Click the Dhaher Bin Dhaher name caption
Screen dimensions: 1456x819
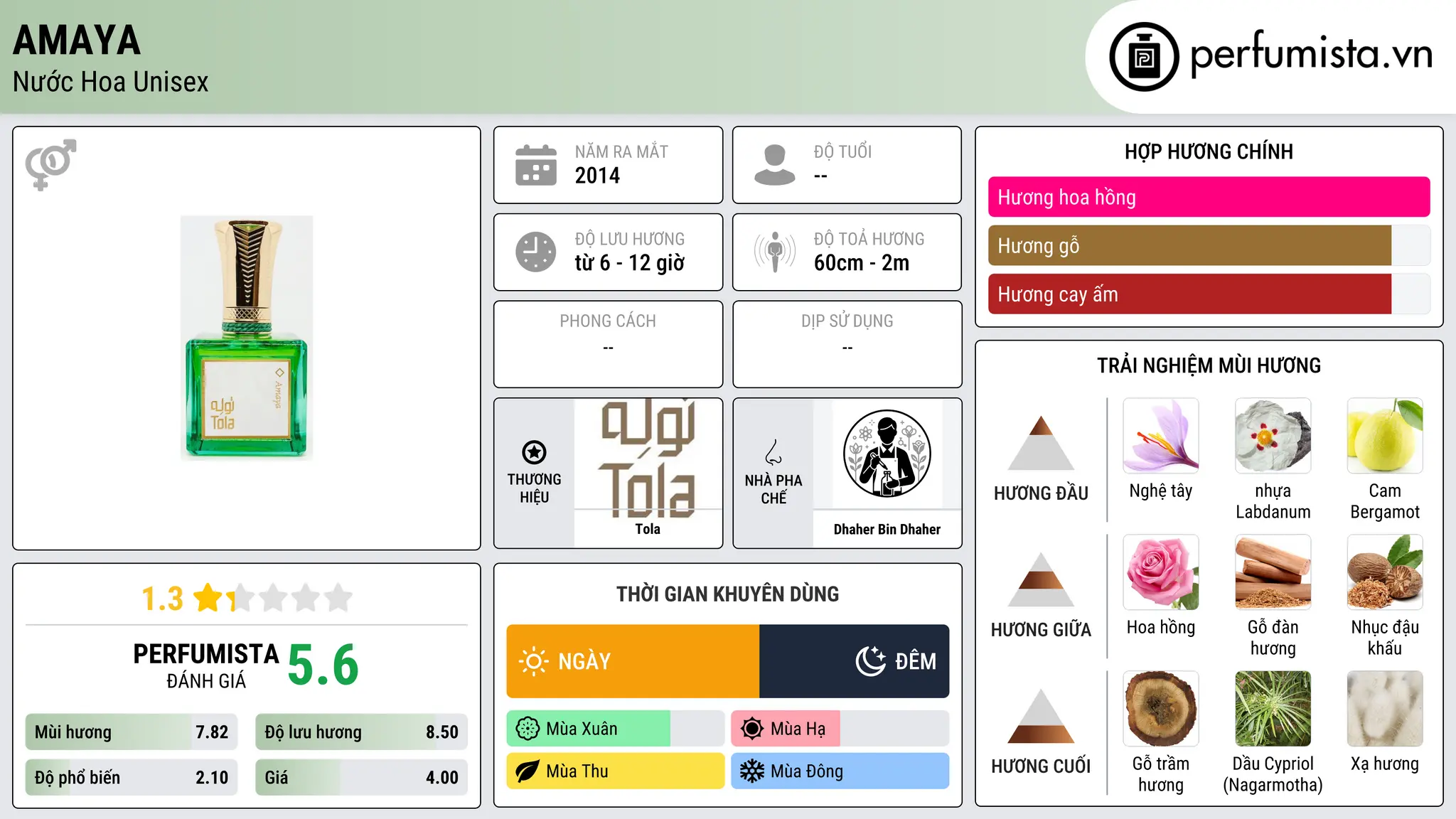tap(887, 529)
